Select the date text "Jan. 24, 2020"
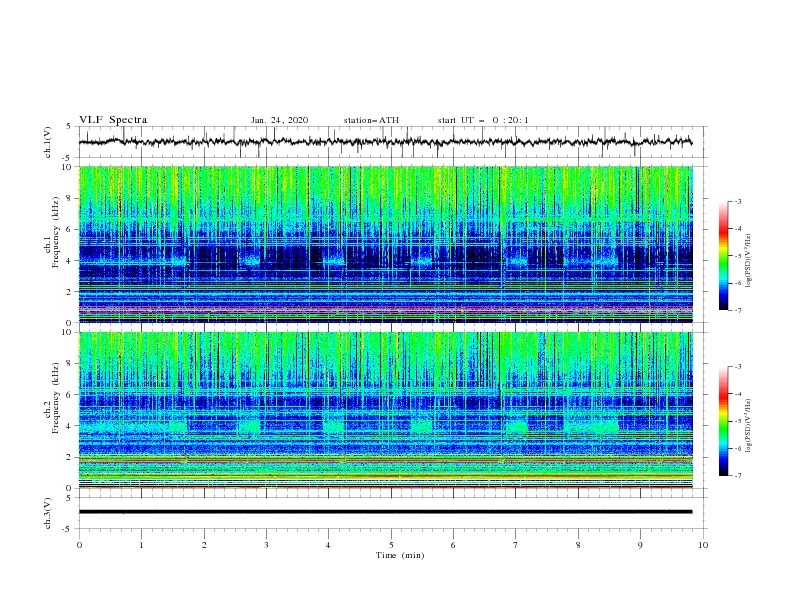This screenshot has width=792, height=612. point(279,120)
